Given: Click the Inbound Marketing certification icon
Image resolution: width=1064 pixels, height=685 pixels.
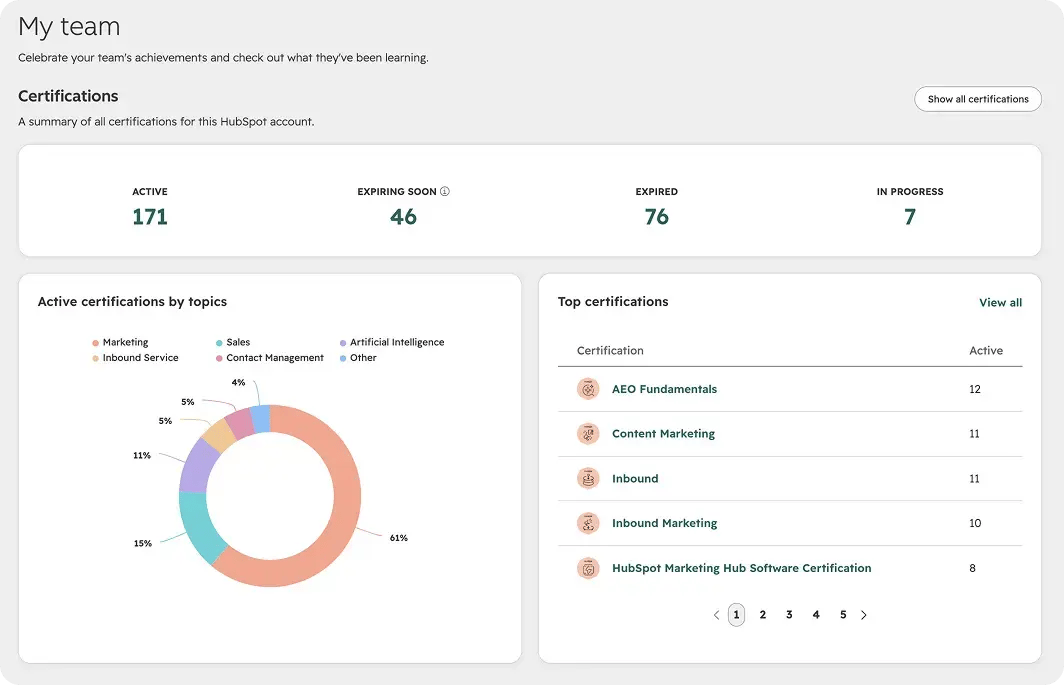Looking at the screenshot, I should 588,523.
